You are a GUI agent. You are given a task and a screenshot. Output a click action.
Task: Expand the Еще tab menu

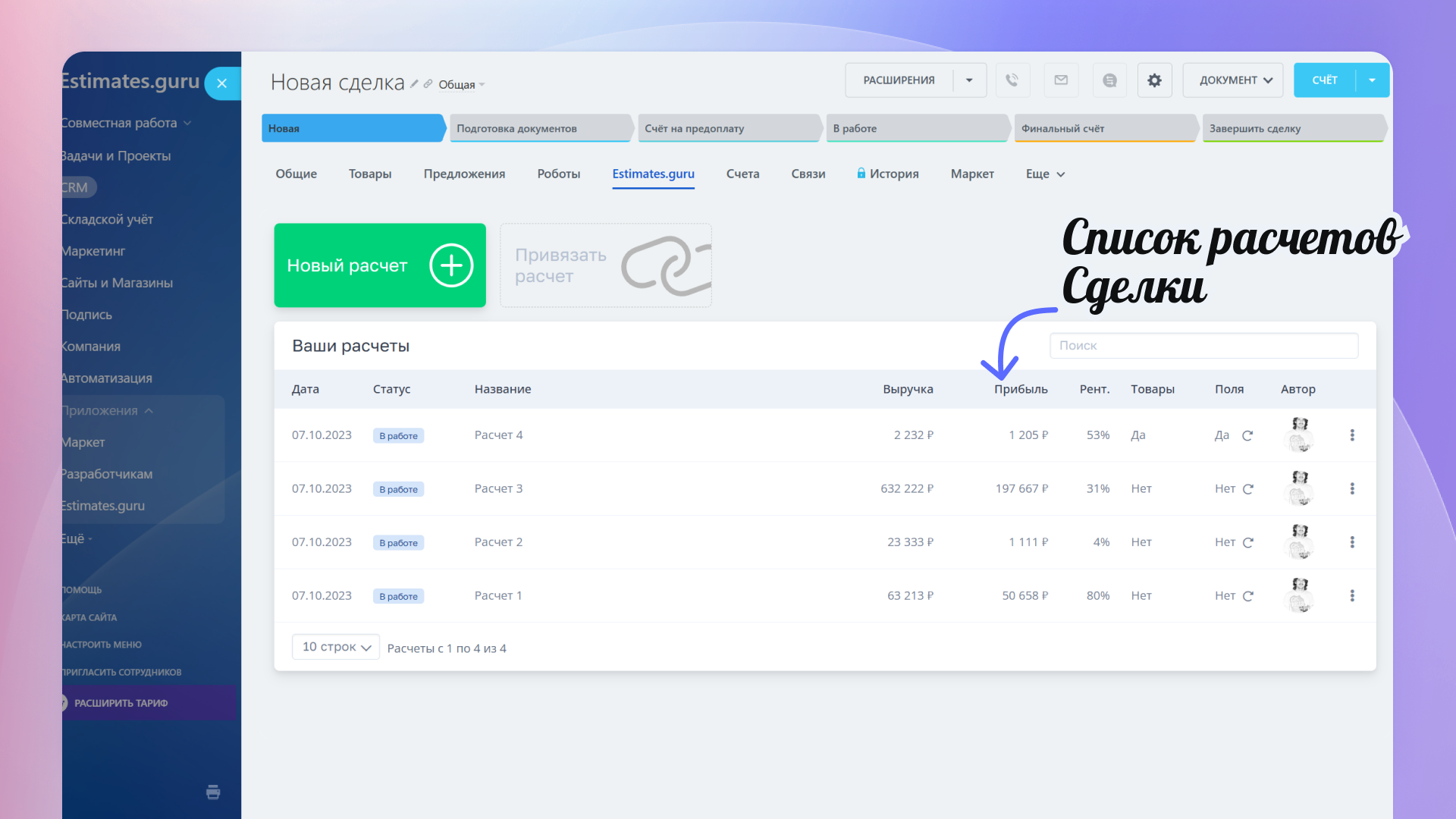pyautogui.click(x=1045, y=174)
